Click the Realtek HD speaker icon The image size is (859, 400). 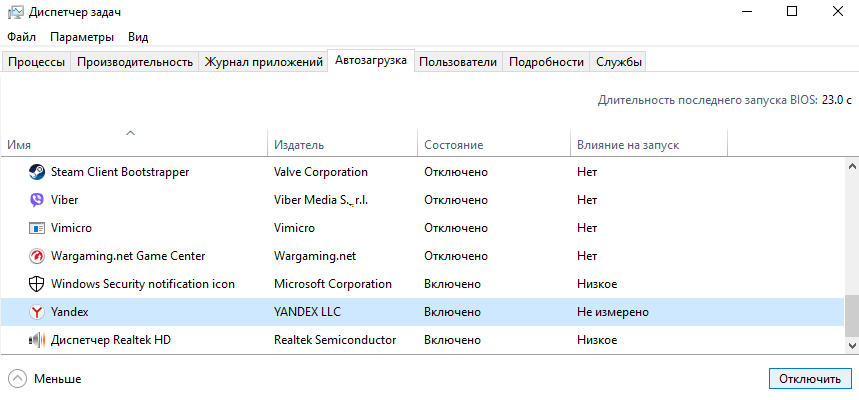[36, 340]
